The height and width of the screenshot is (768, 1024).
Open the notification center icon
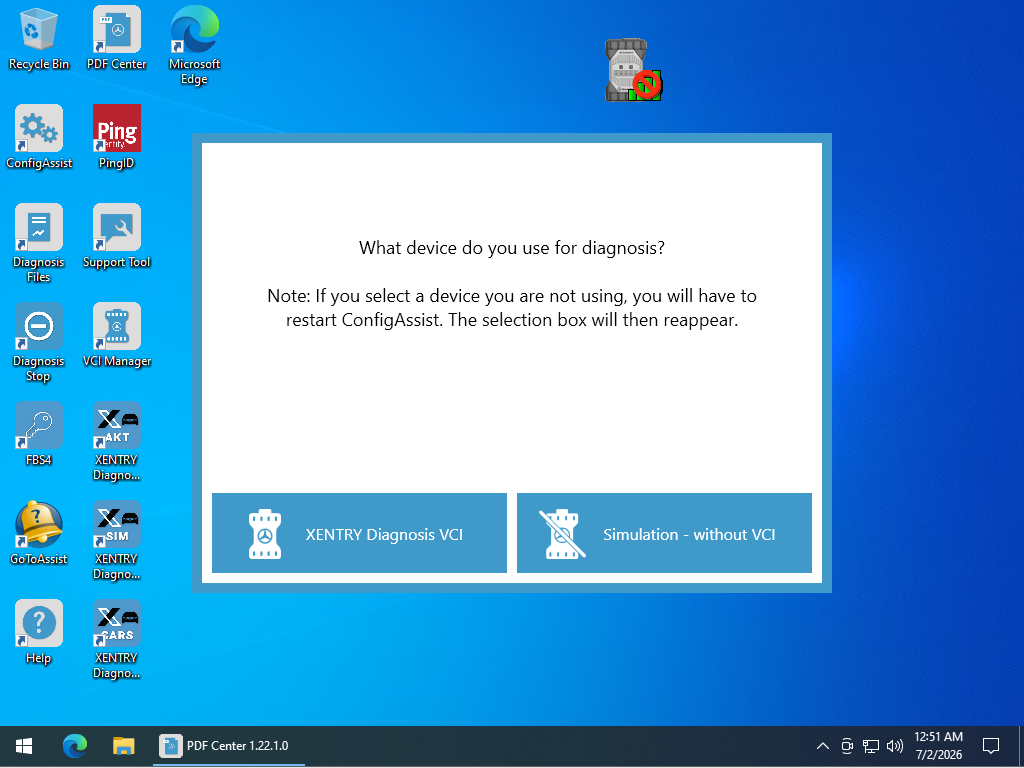pos(991,746)
